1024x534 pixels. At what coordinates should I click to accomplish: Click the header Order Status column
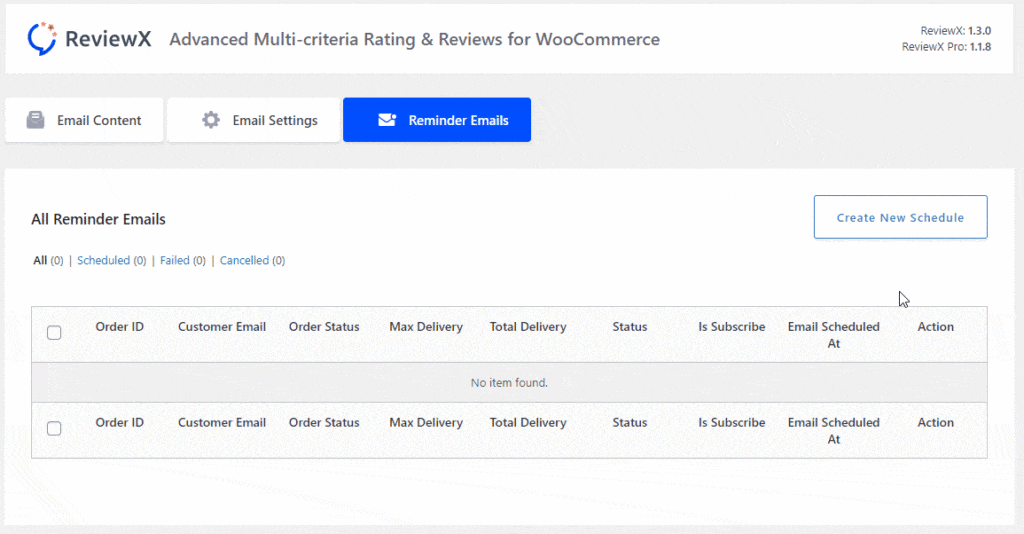tap(324, 326)
